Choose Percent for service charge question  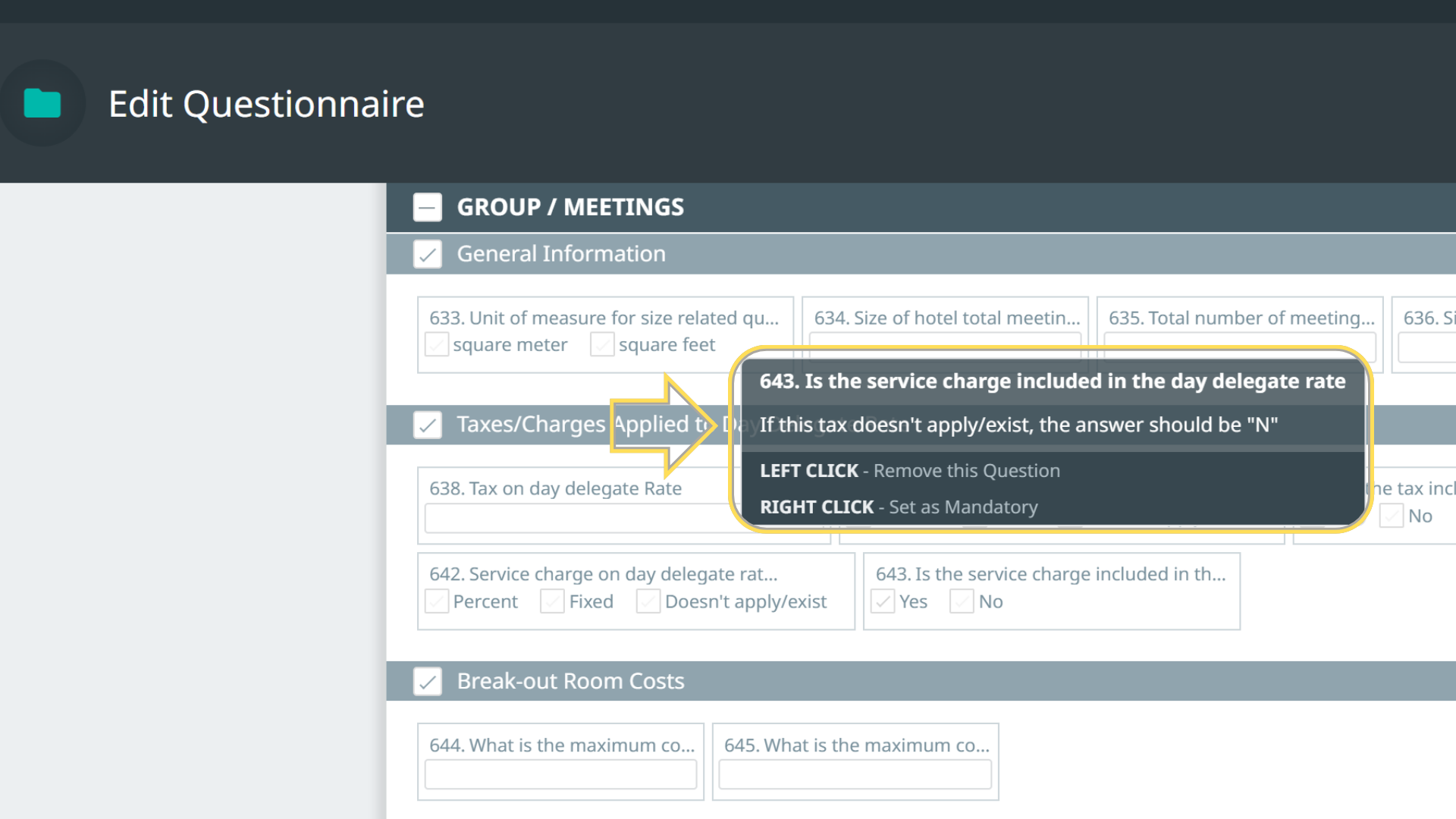[x=437, y=601]
